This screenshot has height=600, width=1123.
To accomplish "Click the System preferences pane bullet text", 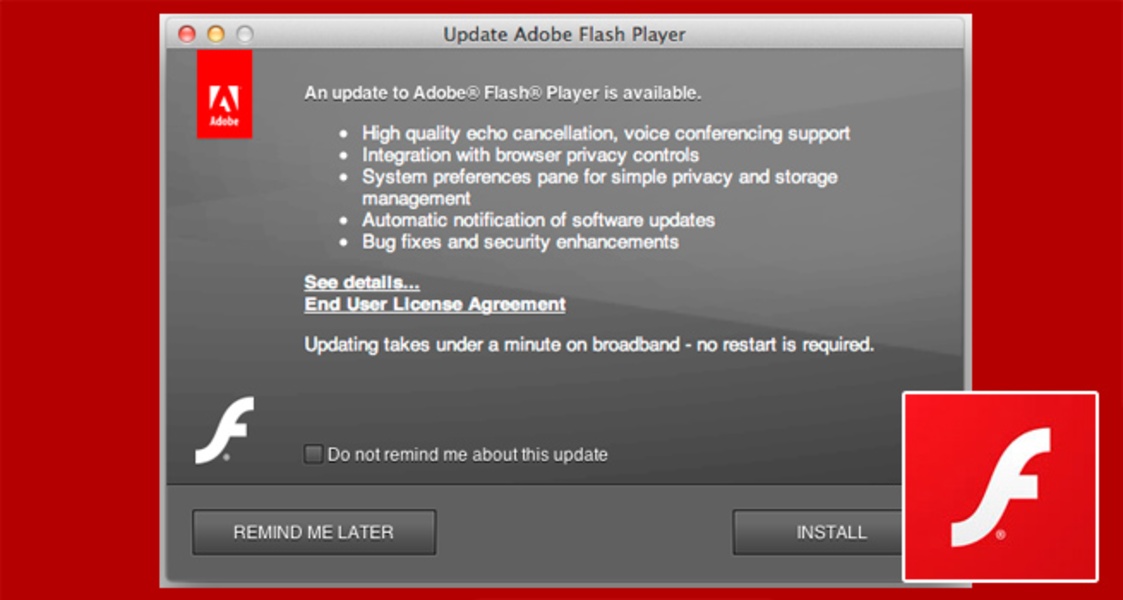I will pyautogui.click(x=599, y=177).
